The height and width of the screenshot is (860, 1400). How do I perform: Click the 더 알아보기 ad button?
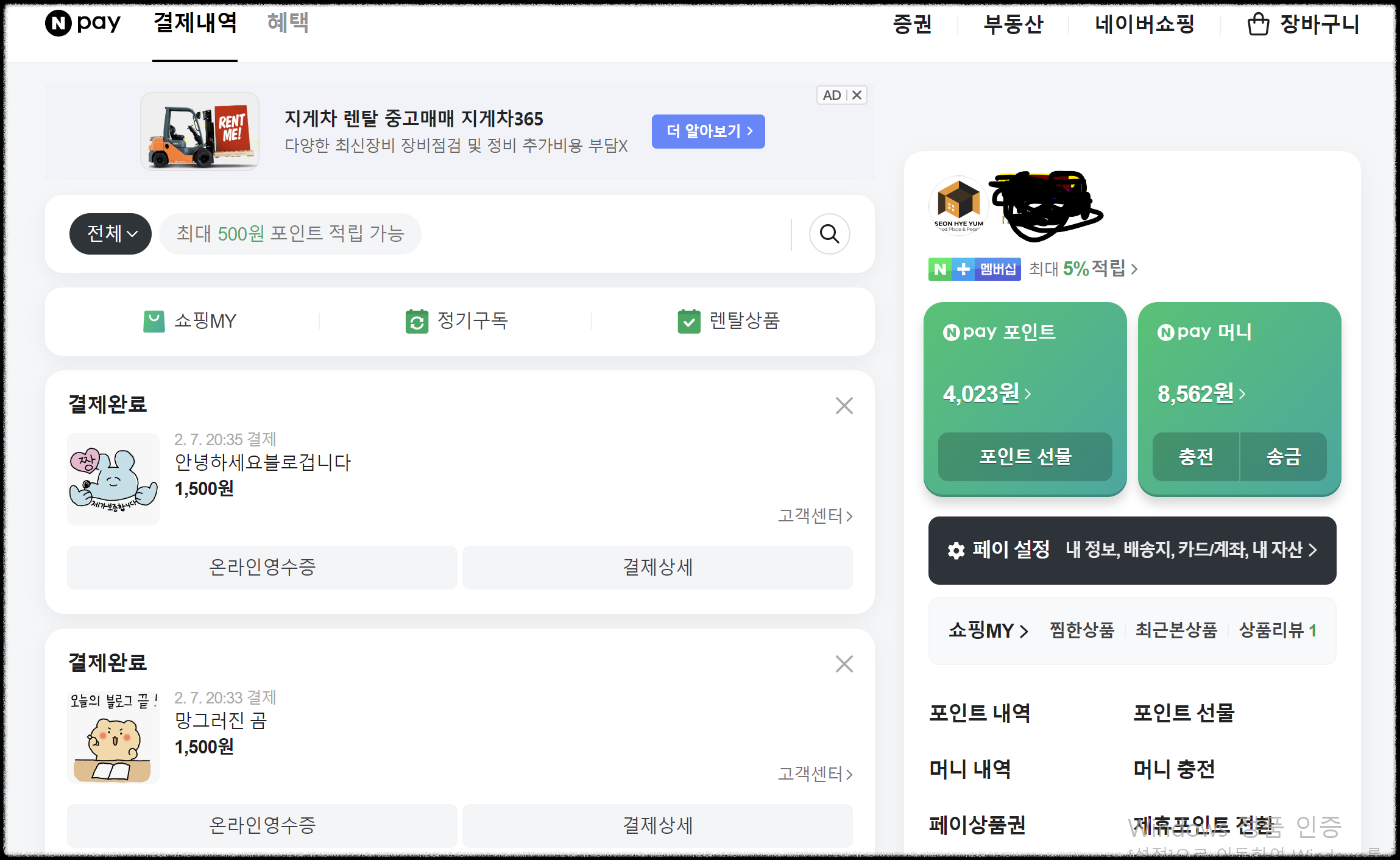coord(708,132)
